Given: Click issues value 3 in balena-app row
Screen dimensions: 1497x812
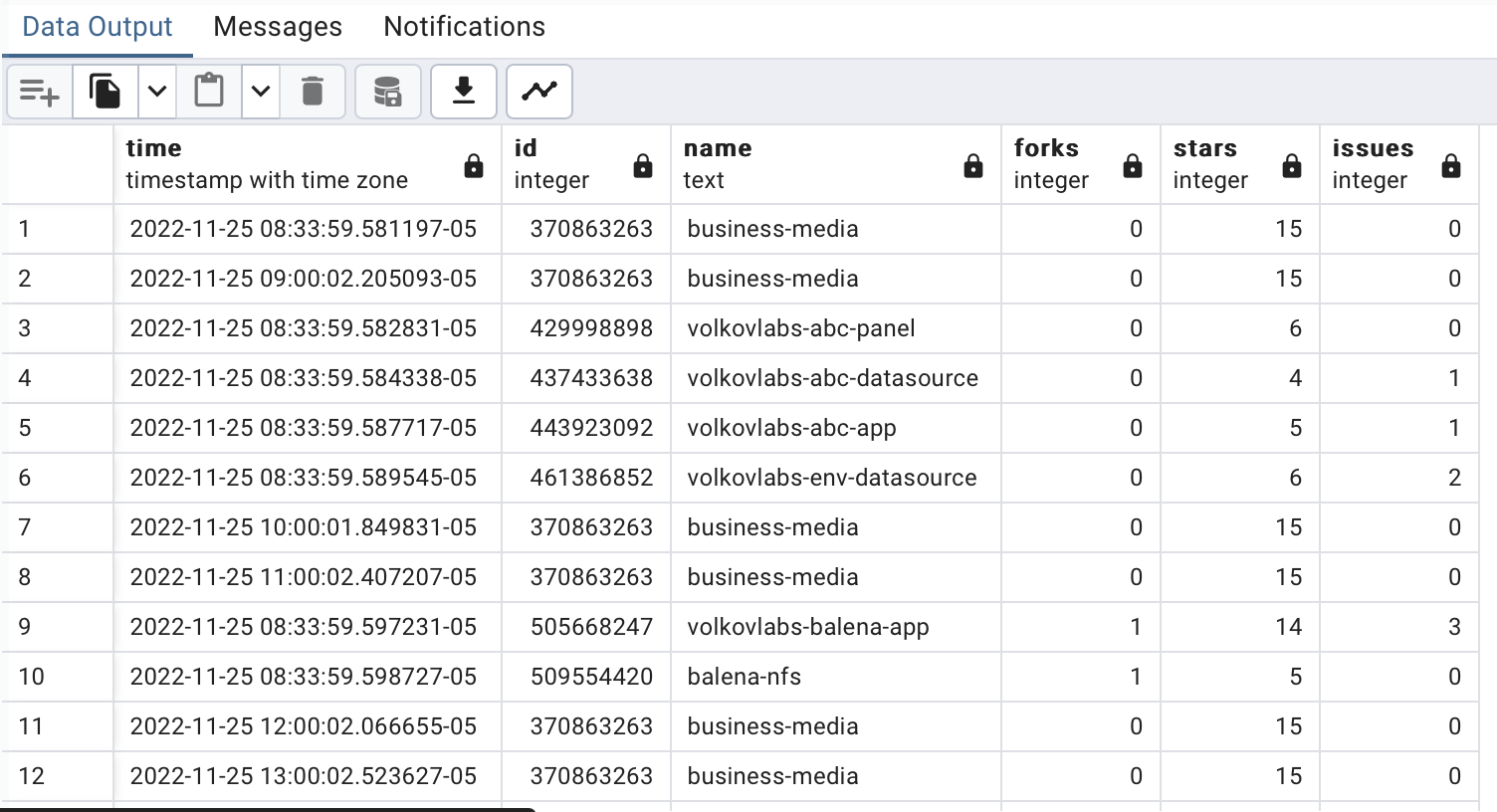Looking at the screenshot, I should pyautogui.click(x=1399, y=627).
